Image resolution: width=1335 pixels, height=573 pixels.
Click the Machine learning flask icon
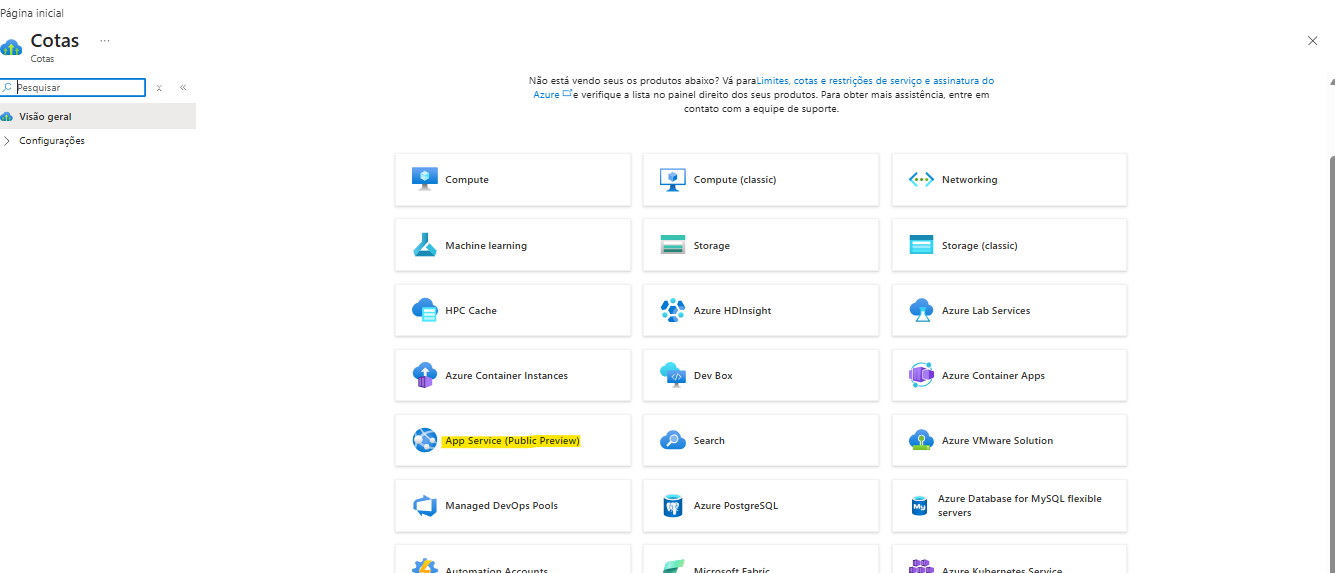(x=425, y=245)
